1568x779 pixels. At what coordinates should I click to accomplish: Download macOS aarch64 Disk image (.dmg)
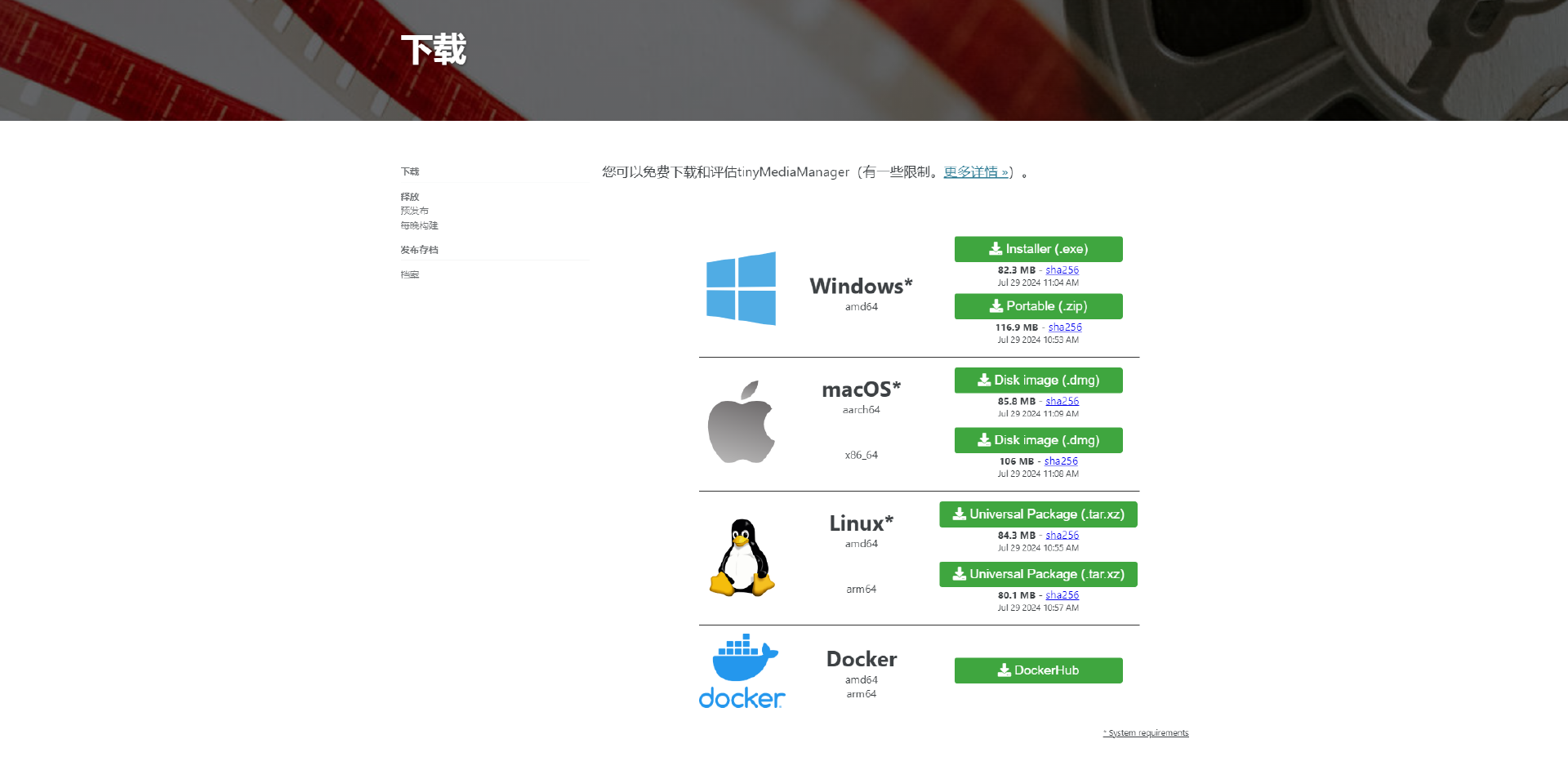click(1038, 381)
